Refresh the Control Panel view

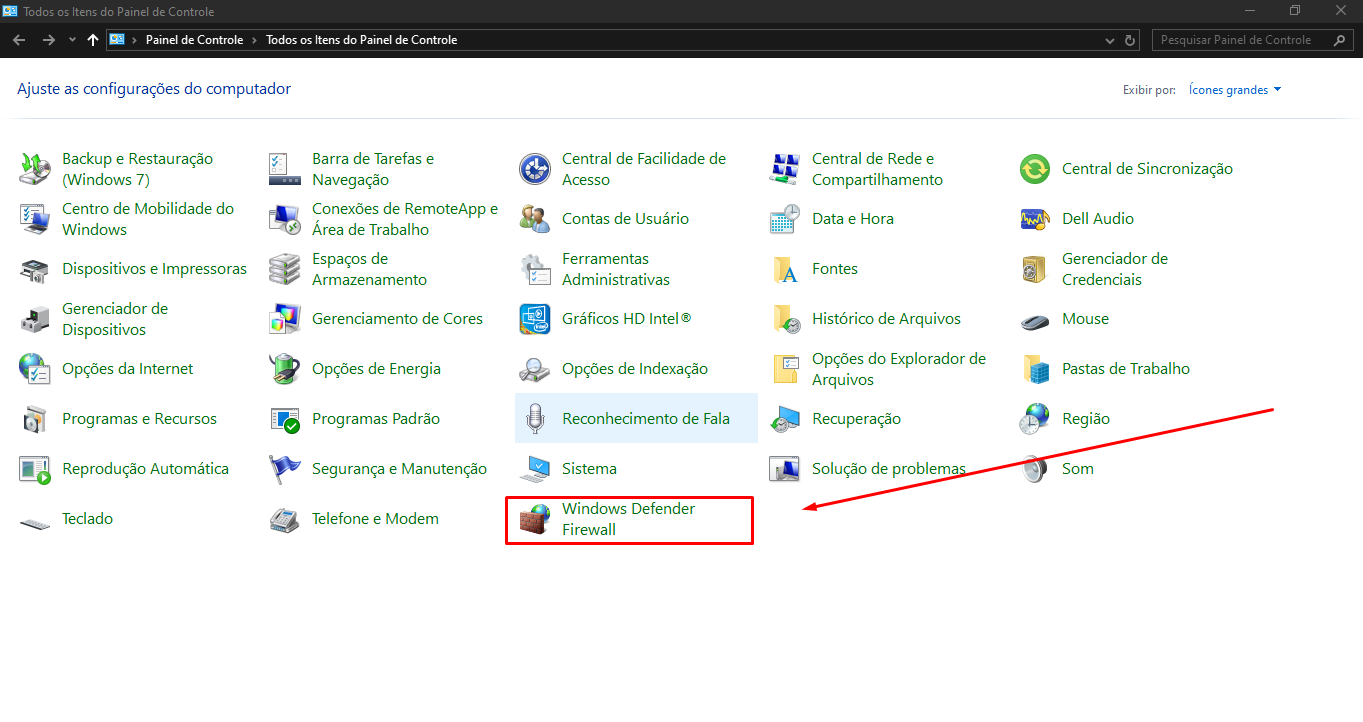coord(1131,40)
